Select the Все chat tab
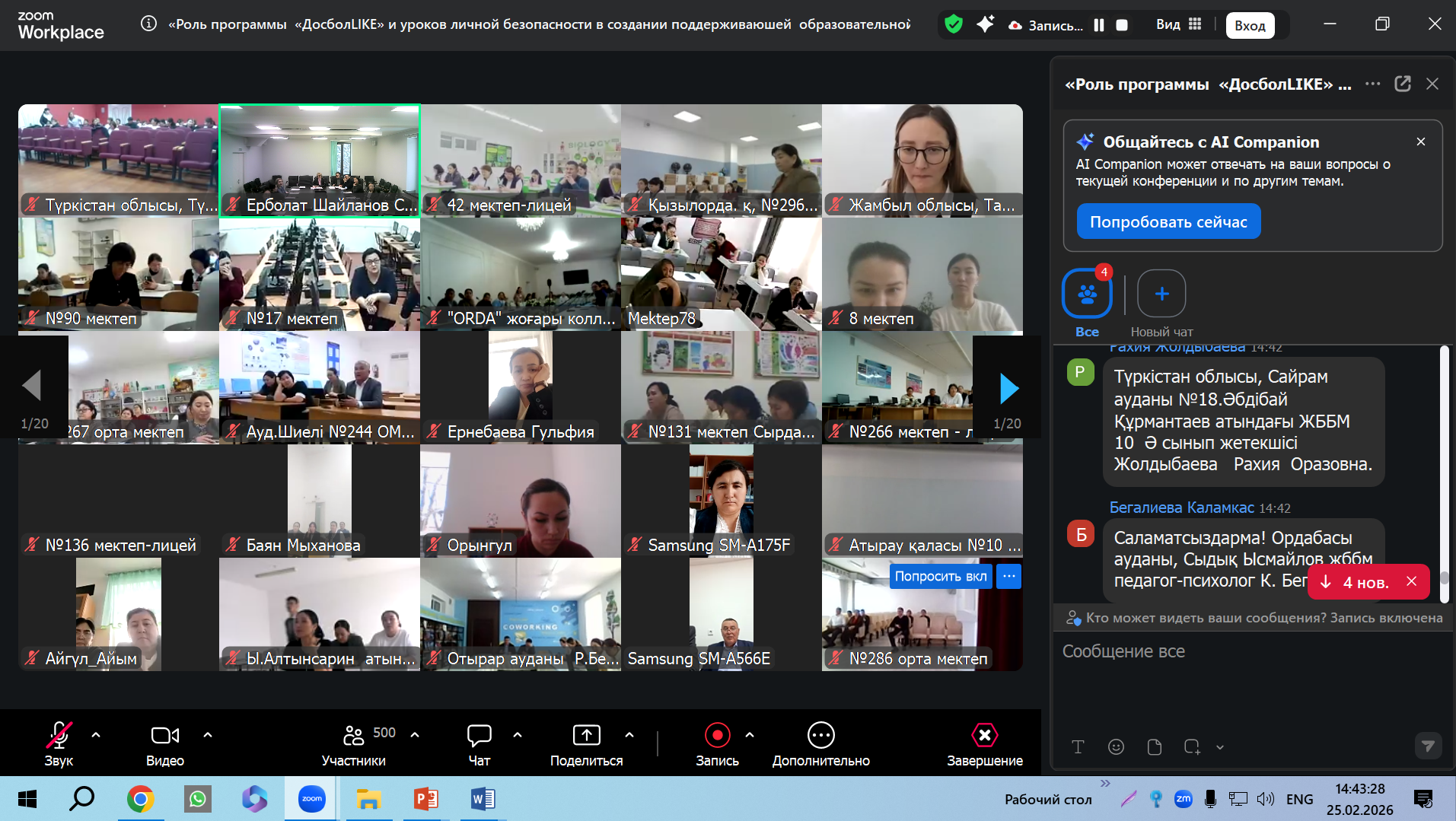The width and height of the screenshot is (1456, 821). pyautogui.click(x=1087, y=304)
